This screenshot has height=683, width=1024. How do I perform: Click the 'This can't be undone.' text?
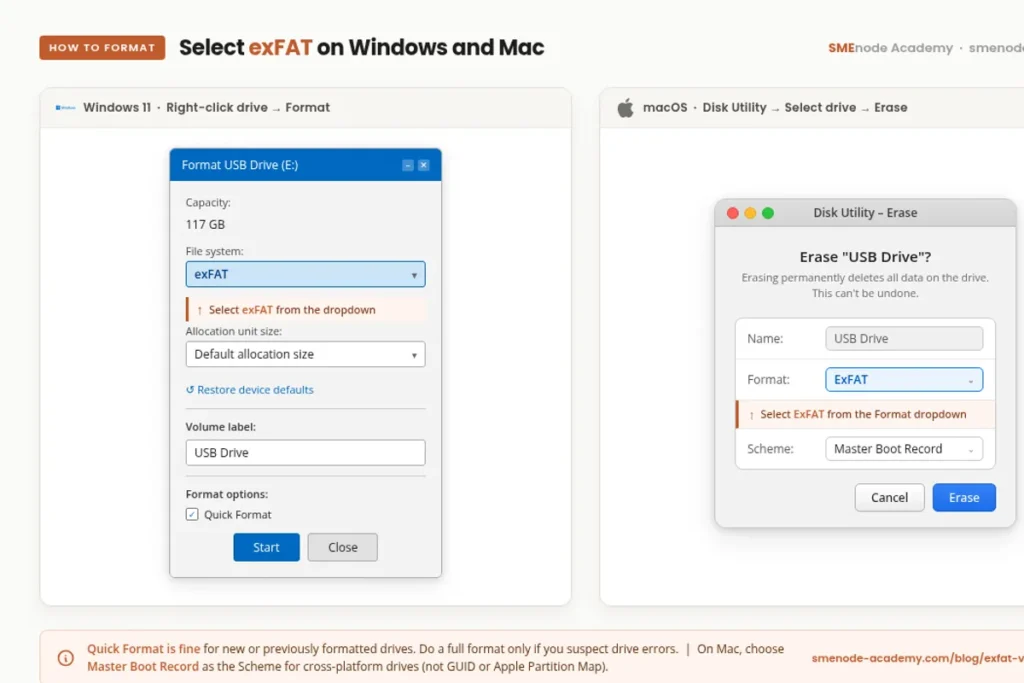(865, 293)
